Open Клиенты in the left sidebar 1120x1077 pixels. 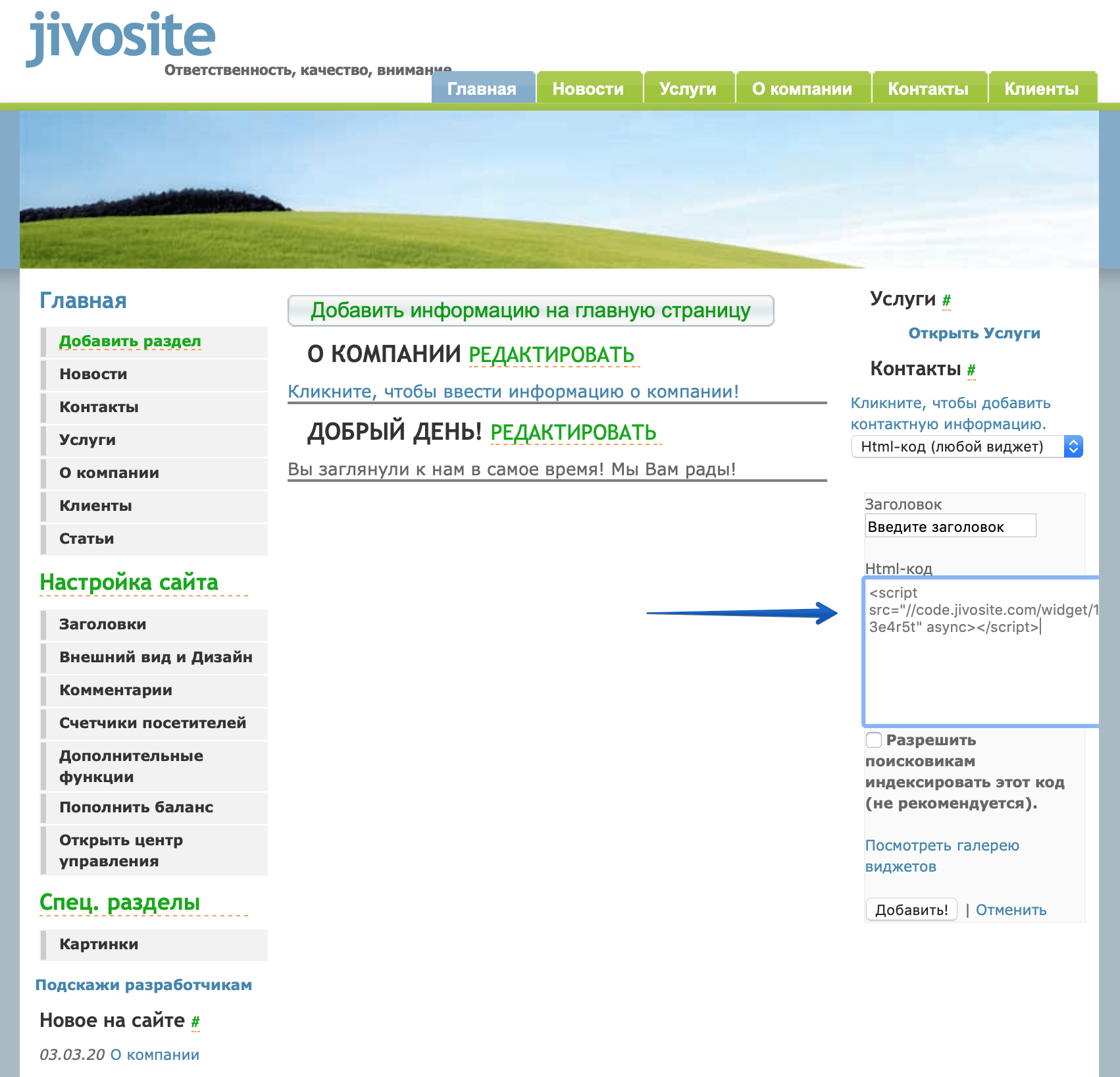tap(155, 506)
